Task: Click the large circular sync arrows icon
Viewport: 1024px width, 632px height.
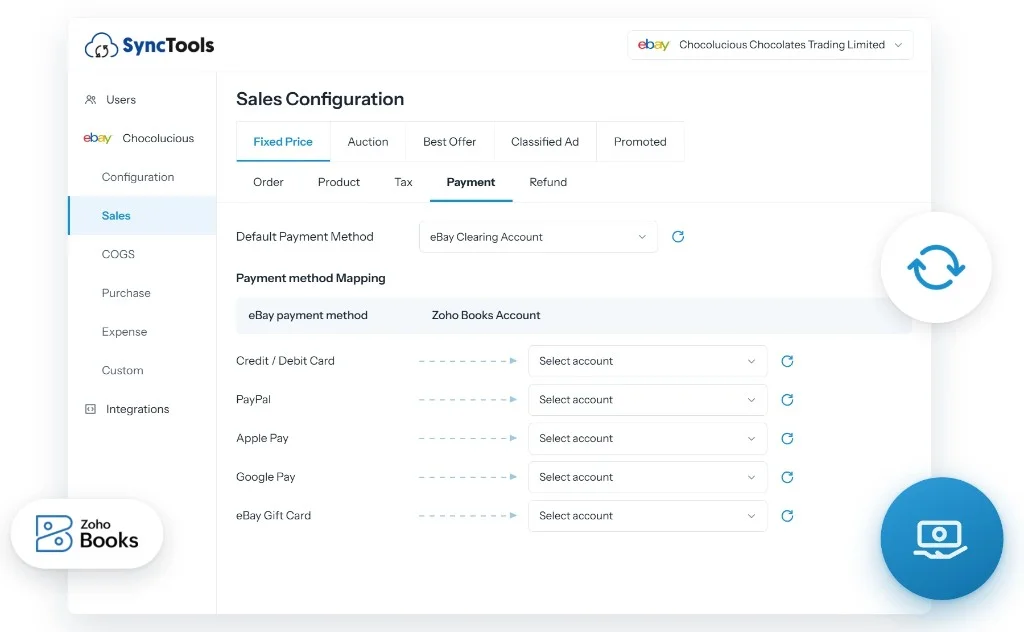Action: tap(936, 267)
